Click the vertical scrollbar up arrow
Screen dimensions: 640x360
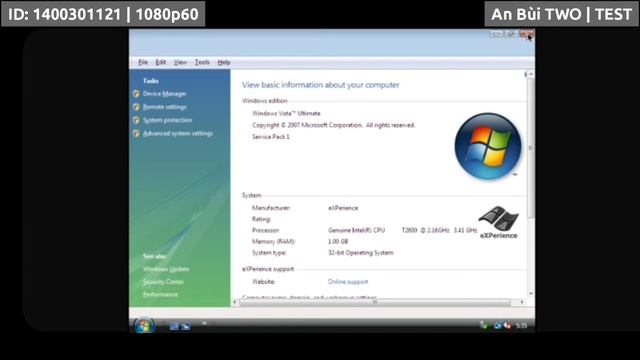pos(531,74)
